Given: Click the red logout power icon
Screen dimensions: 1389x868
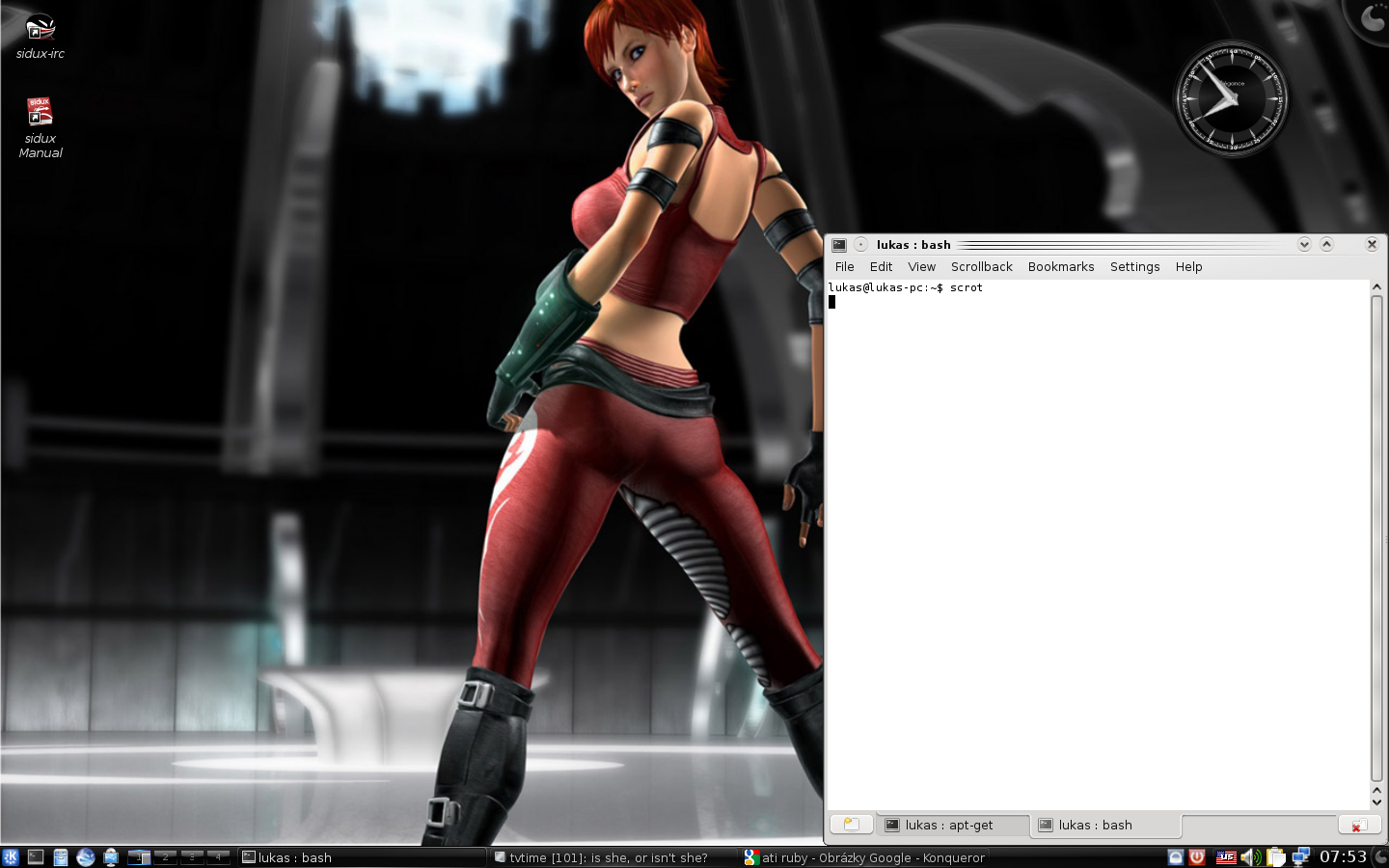Looking at the screenshot, I should (x=1197, y=856).
